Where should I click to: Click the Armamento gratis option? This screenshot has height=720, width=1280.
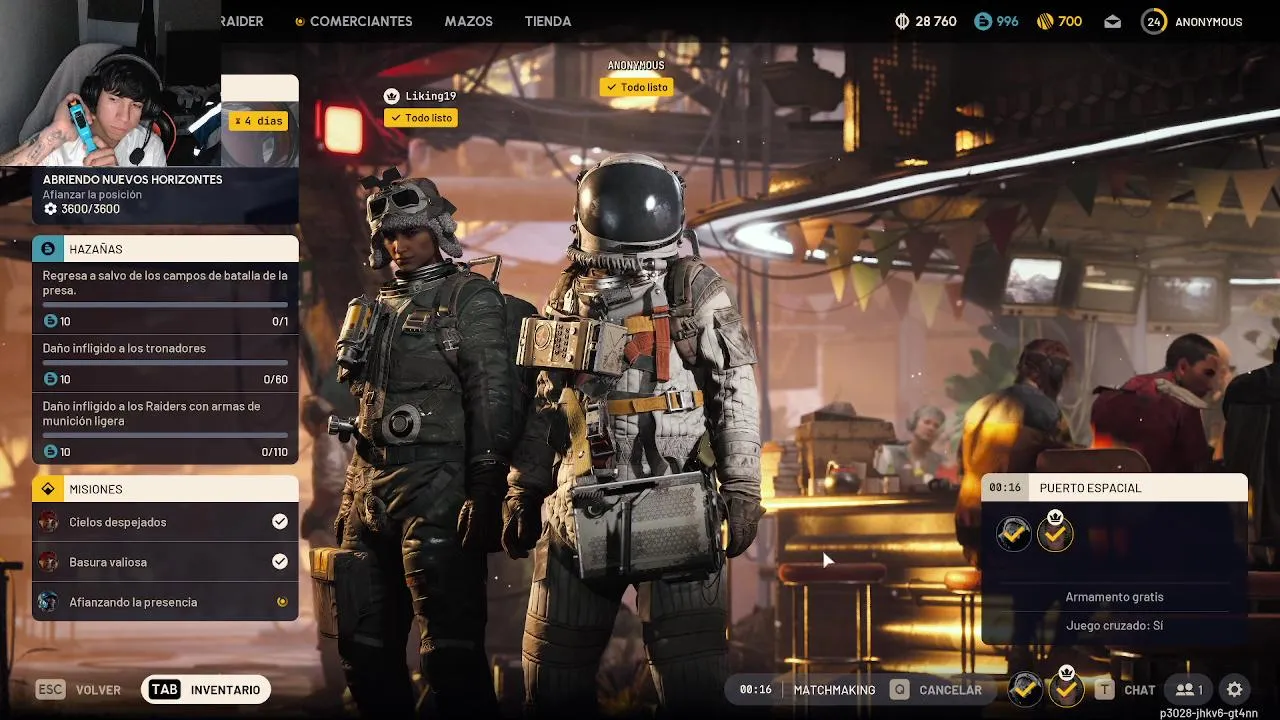point(1114,597)
